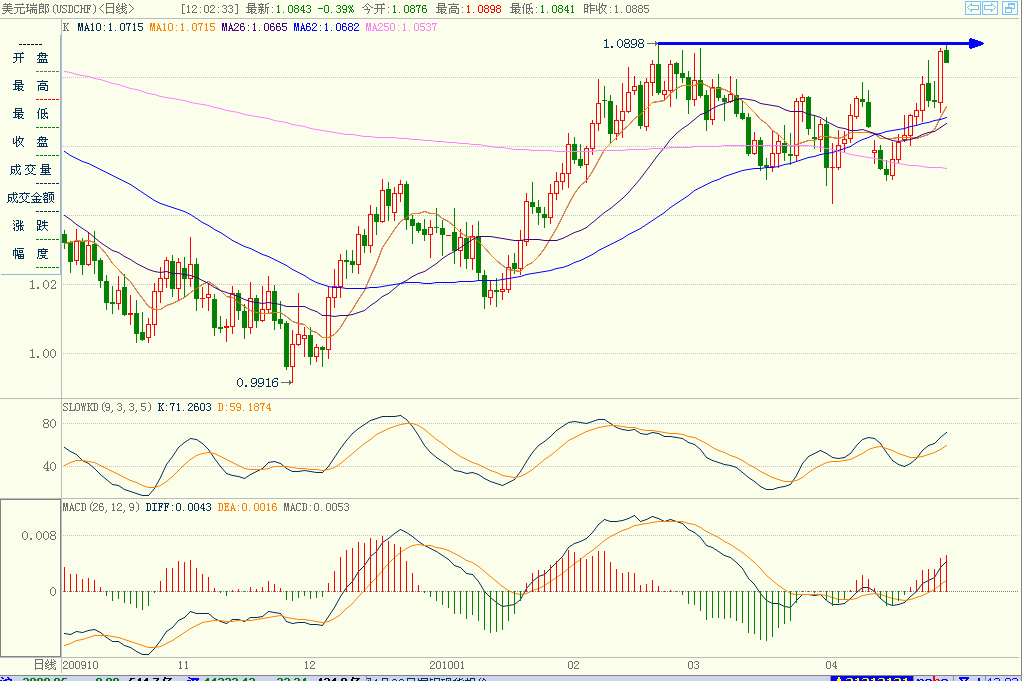Go to next instrument with right arrow icon

990,8
